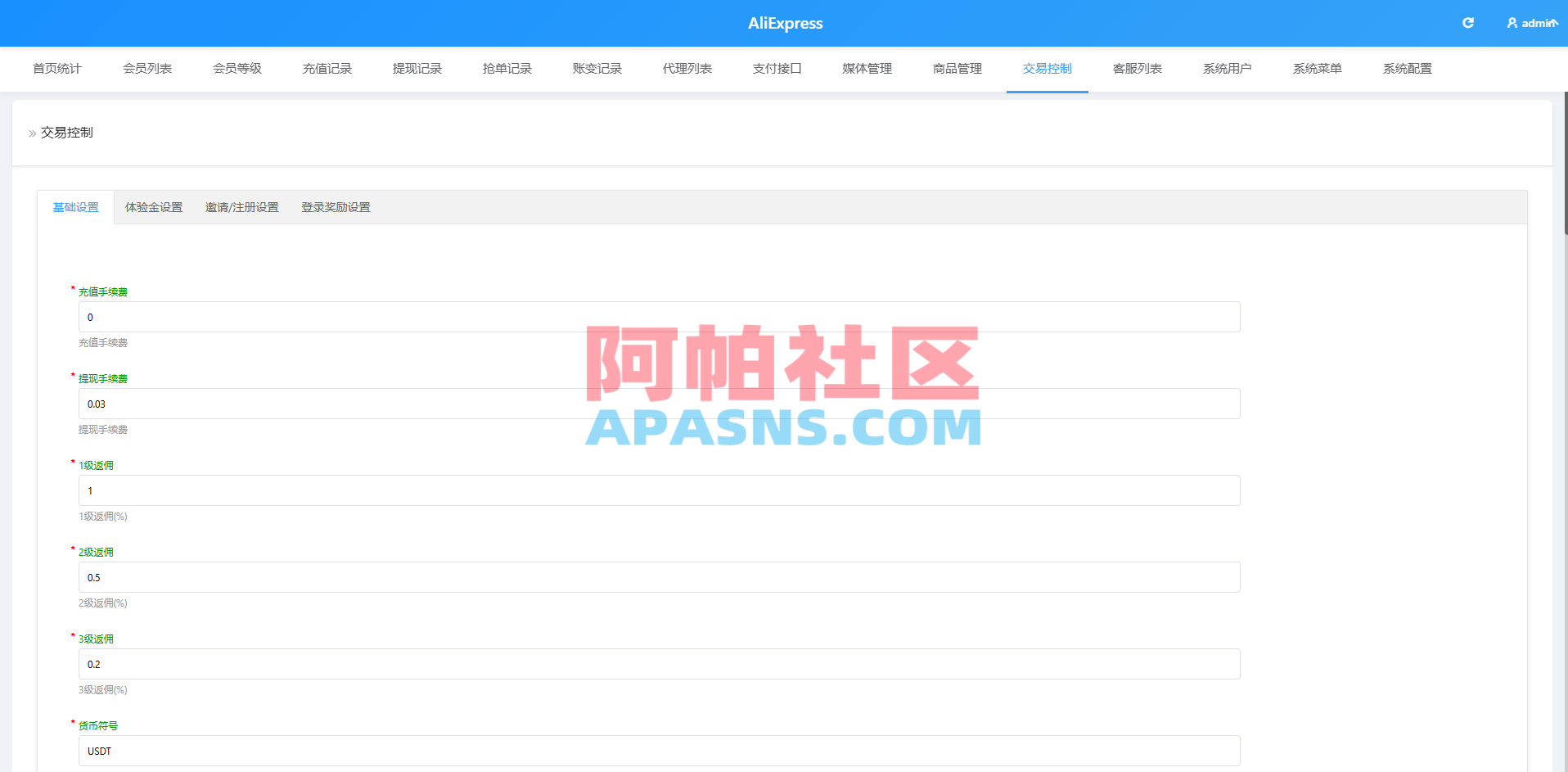Open 媒体管理 menu item

pos(867,69)
